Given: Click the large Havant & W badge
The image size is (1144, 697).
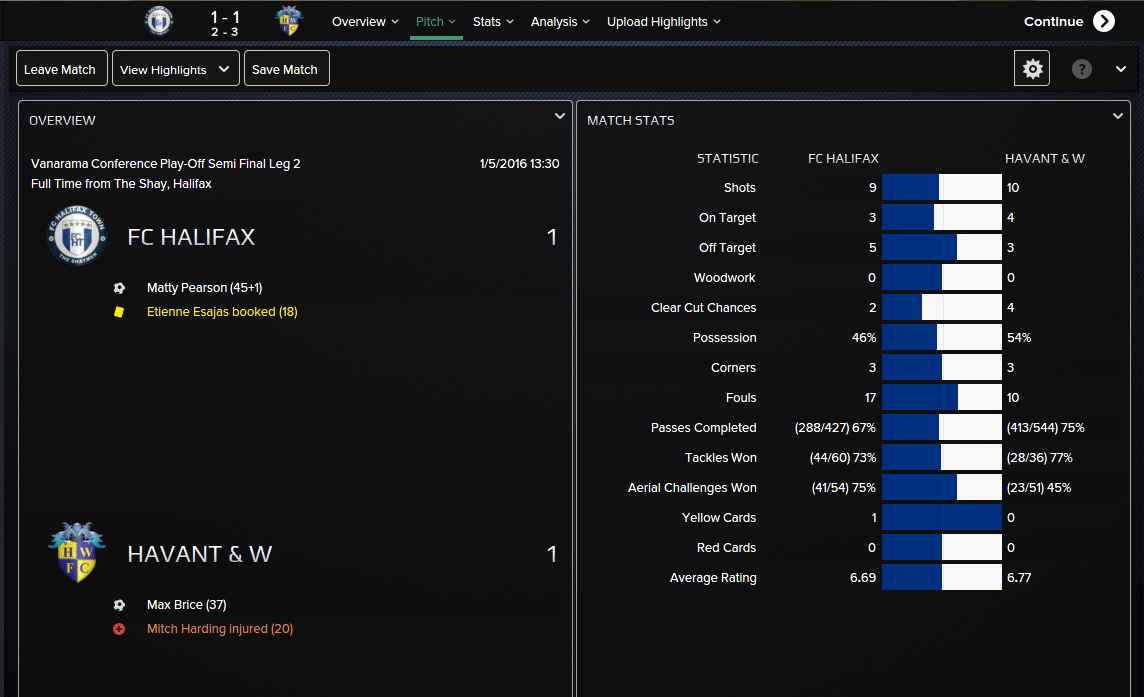Looking at the screenshot, I should 77,552.
